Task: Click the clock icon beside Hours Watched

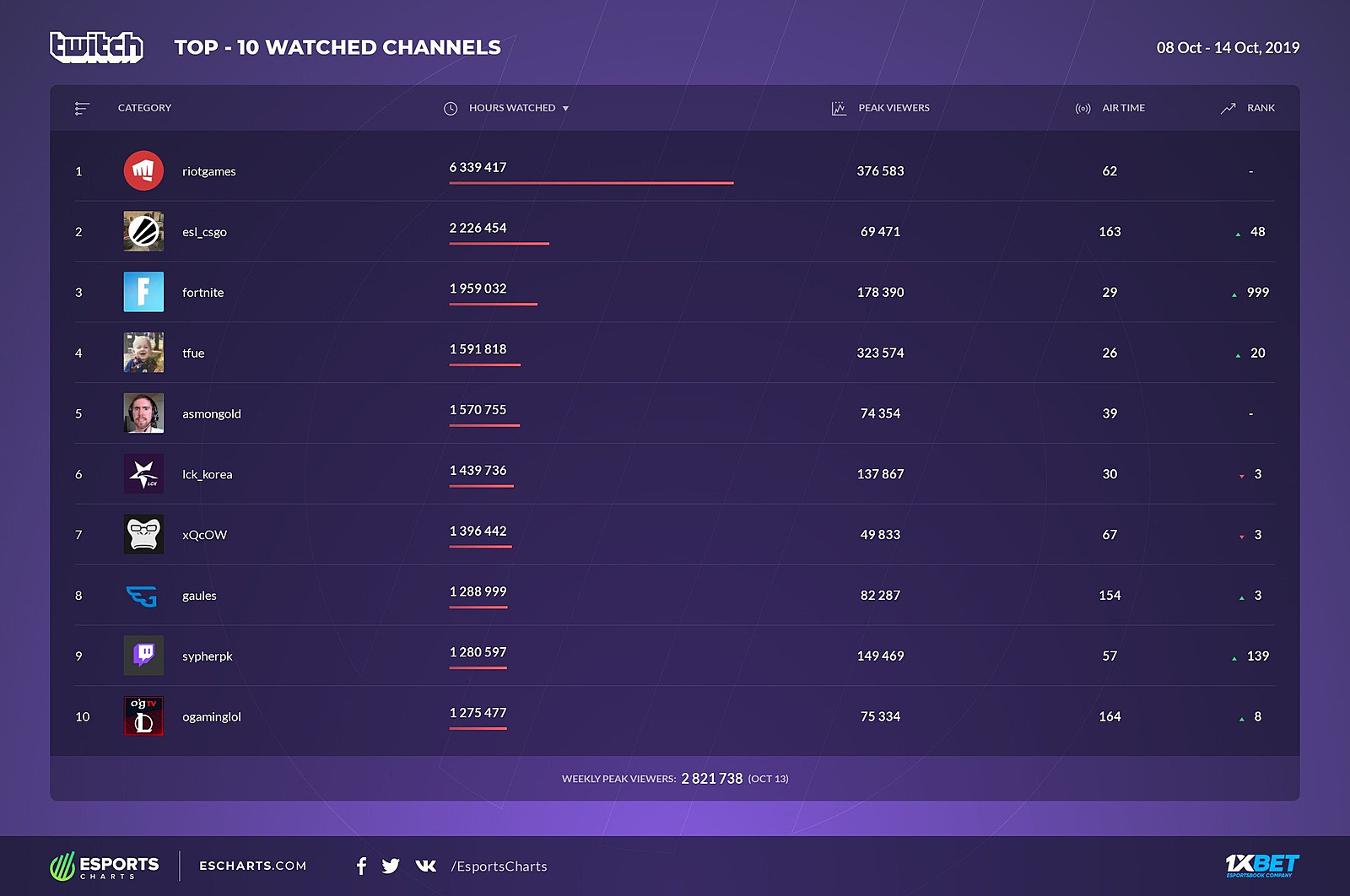Action: click(451, 108)
